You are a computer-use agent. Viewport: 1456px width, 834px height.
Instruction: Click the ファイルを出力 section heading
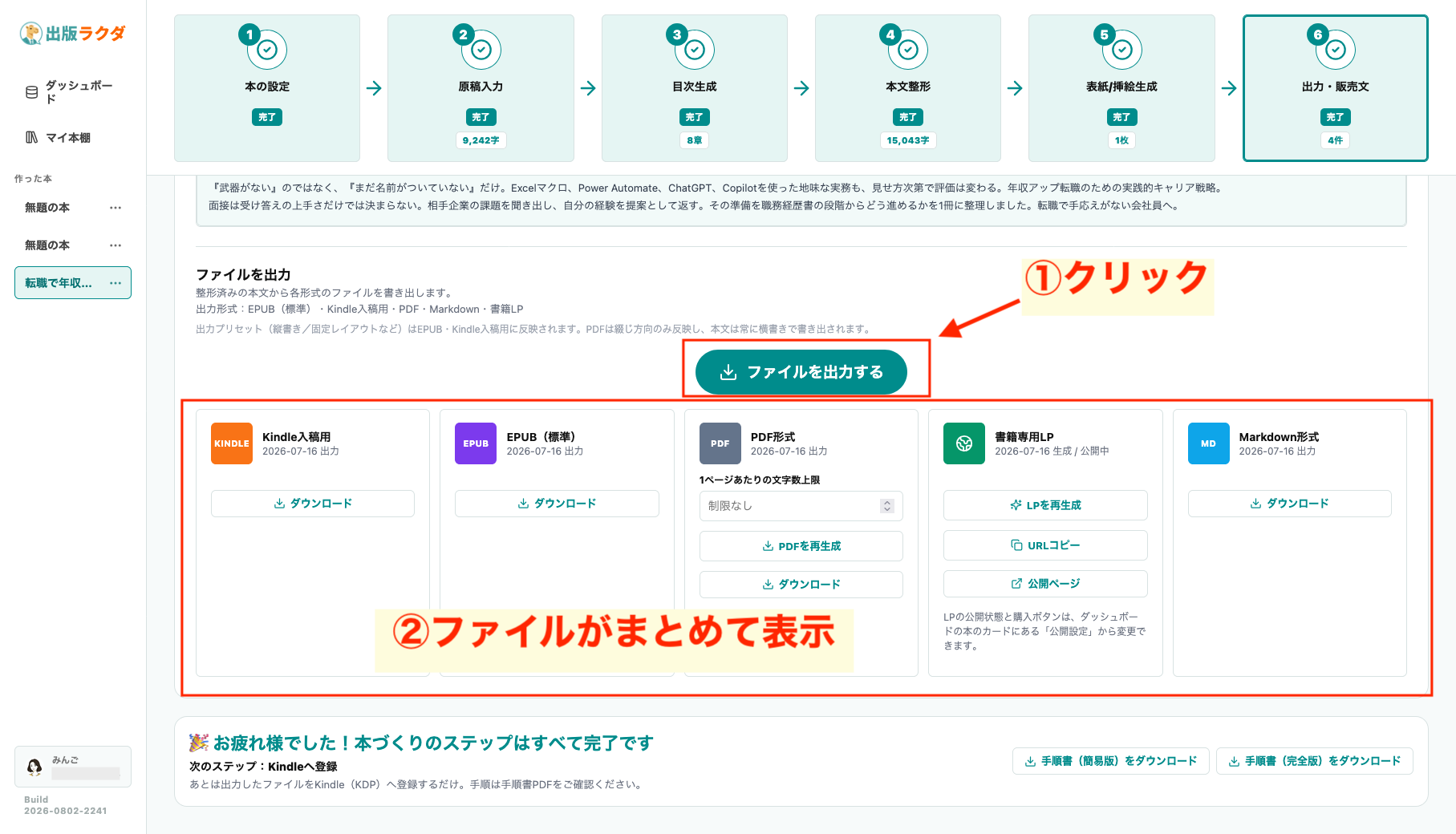click(243, 275)
